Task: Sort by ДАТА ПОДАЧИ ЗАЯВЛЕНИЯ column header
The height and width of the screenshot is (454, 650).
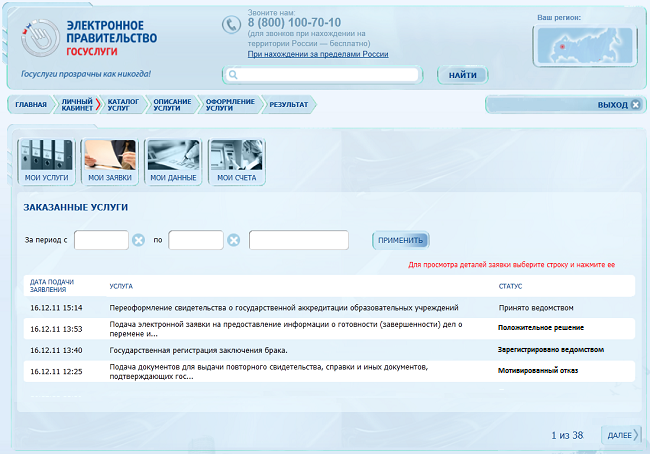Action: point(52,286)
